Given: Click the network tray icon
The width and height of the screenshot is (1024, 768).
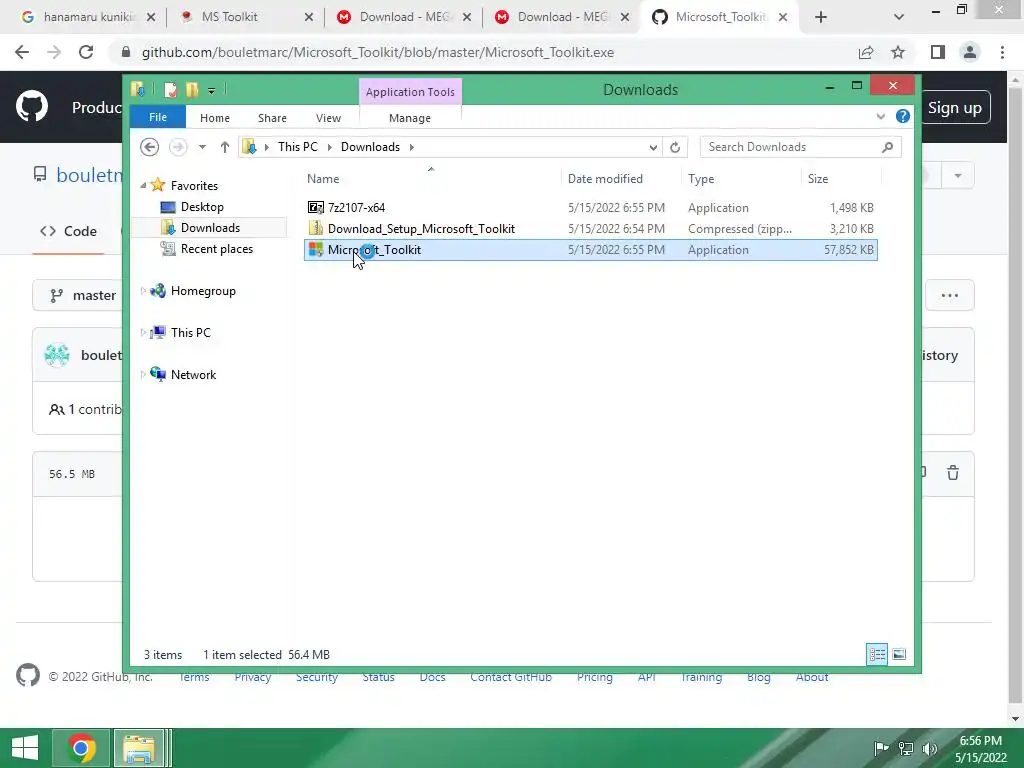Looking at the screenshot, I should [906, 748].
